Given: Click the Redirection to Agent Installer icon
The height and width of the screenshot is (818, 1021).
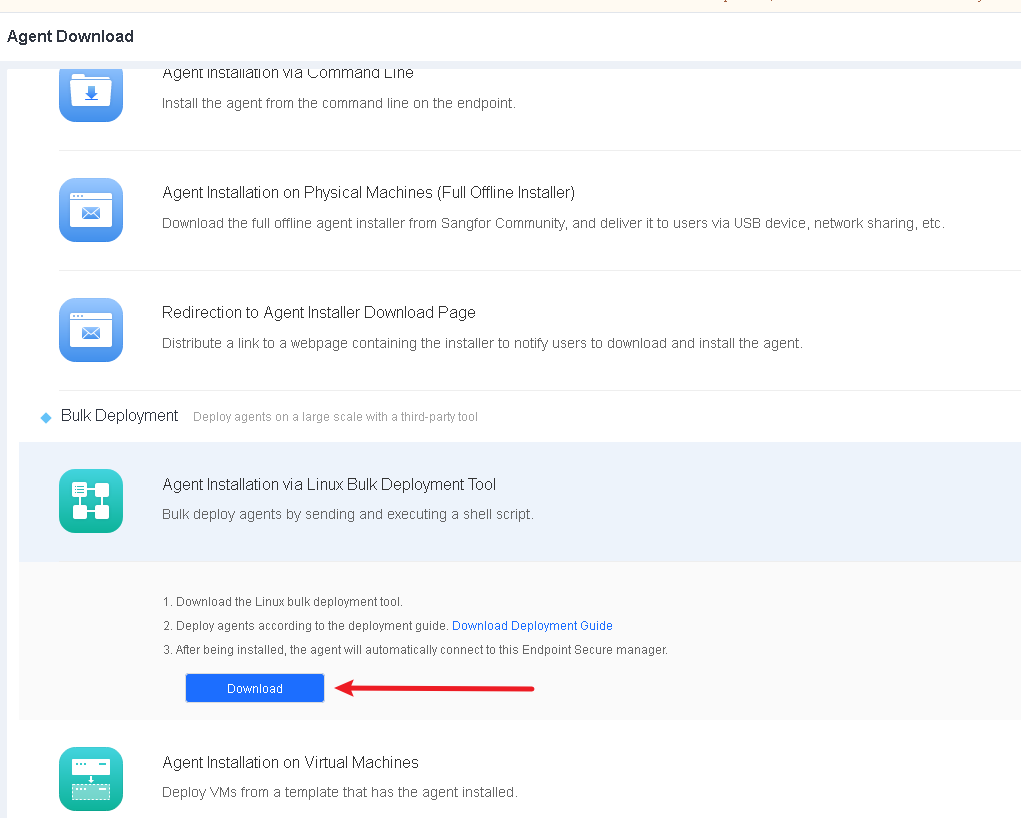Looking at the screenshot, I should click(x=91, y=330).
